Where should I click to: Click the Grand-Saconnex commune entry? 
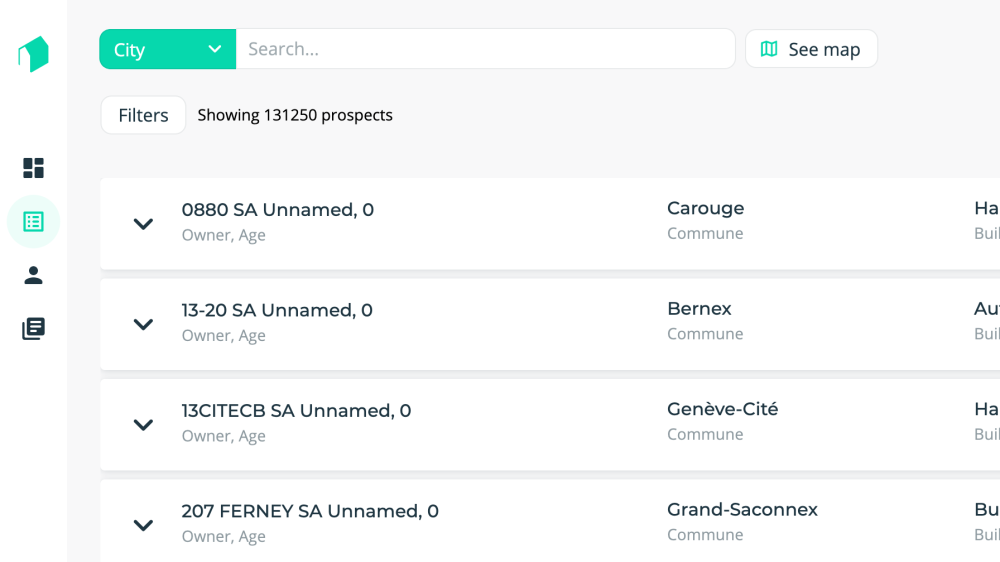pyautogui.click(x=742, y=510)
